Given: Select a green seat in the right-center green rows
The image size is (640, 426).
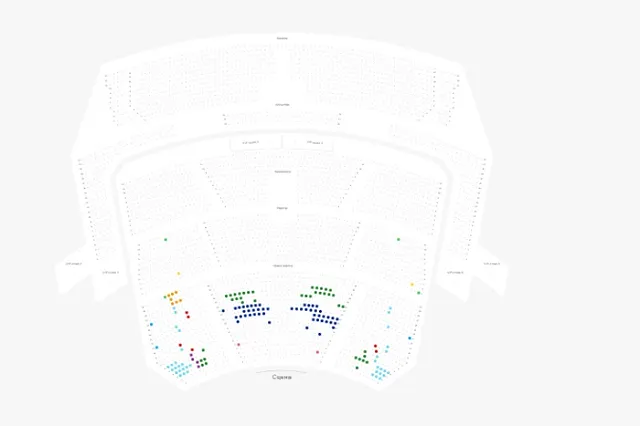Looking at the screenshot, I should tap(321, 289).
